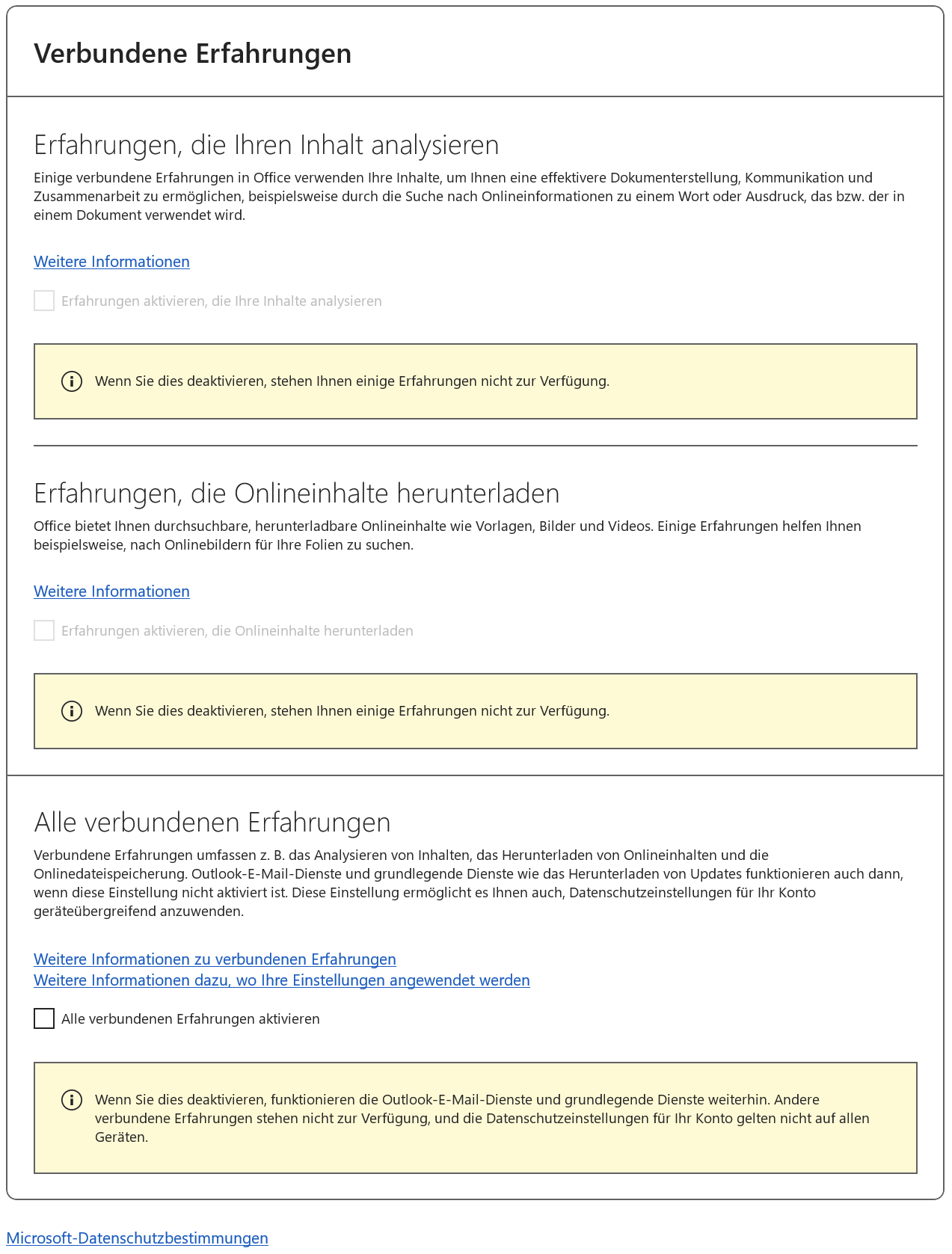
Task: Open the Microsoft-Datenschutzbestimmungen link
Action: (x=137, y=1238)
